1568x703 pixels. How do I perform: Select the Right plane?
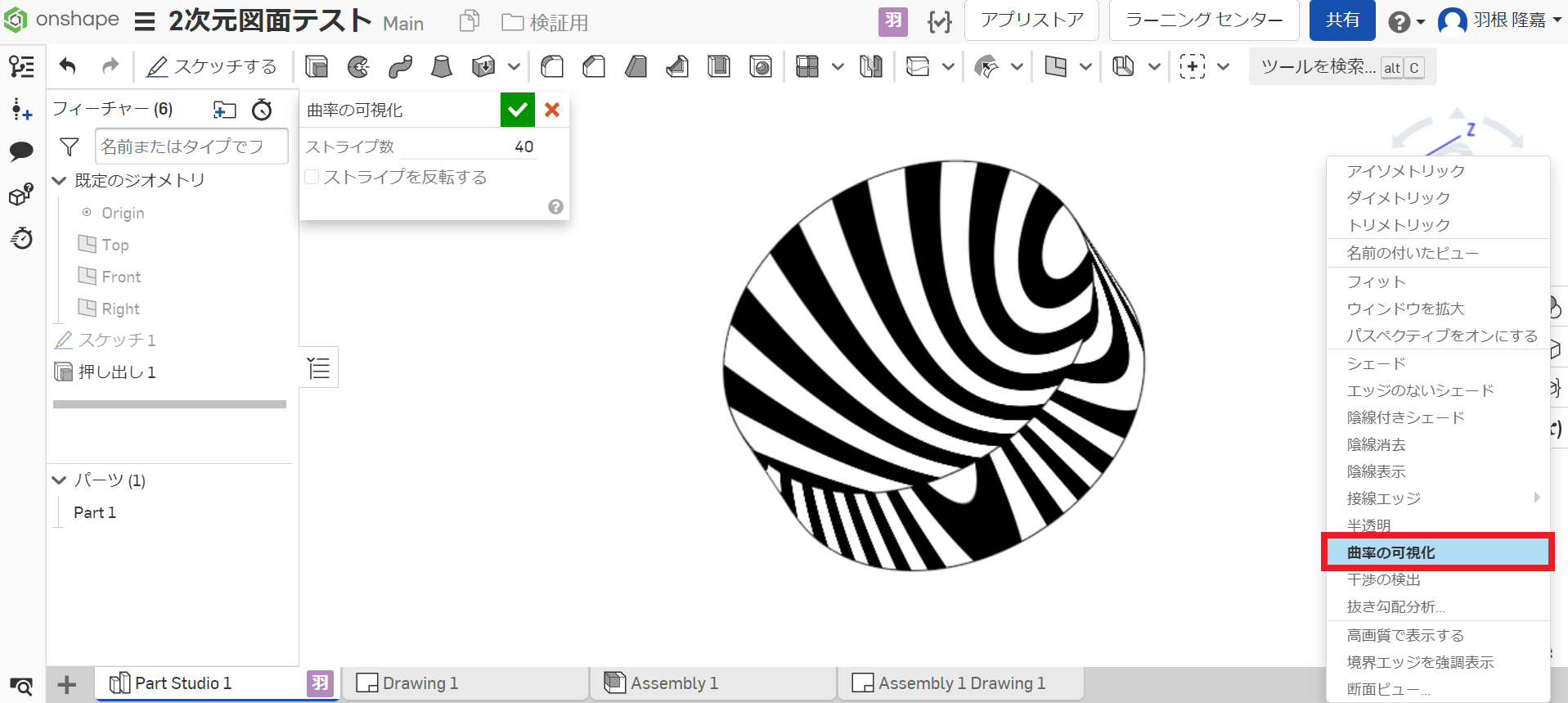120,309
